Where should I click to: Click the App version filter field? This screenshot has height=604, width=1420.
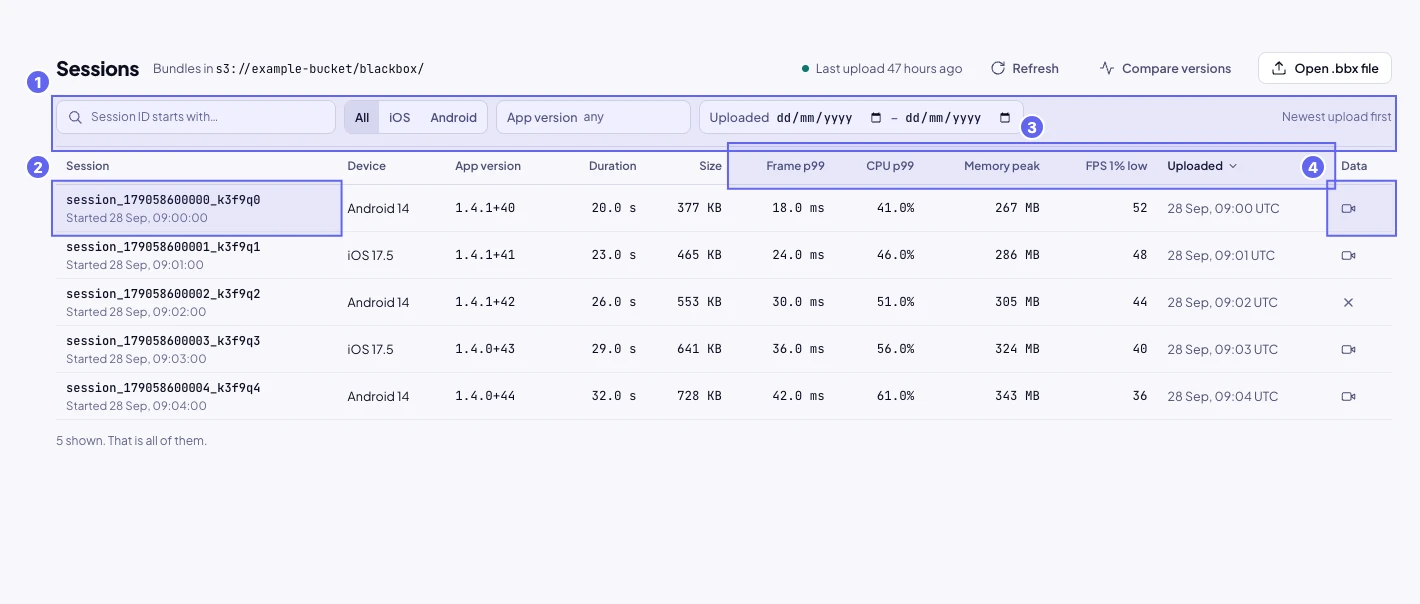tap(593, 117)
